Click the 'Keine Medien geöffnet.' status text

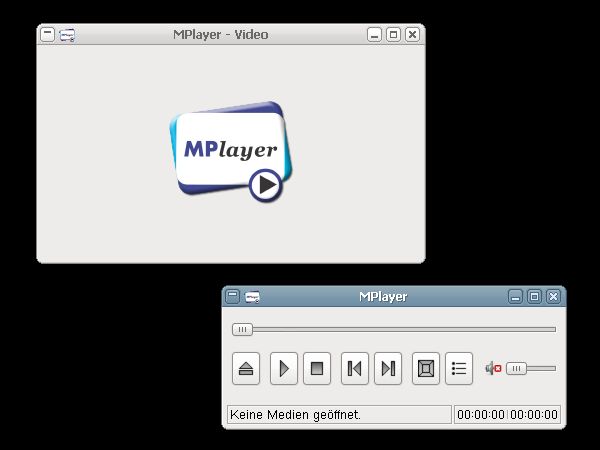(x=295, y=414)
